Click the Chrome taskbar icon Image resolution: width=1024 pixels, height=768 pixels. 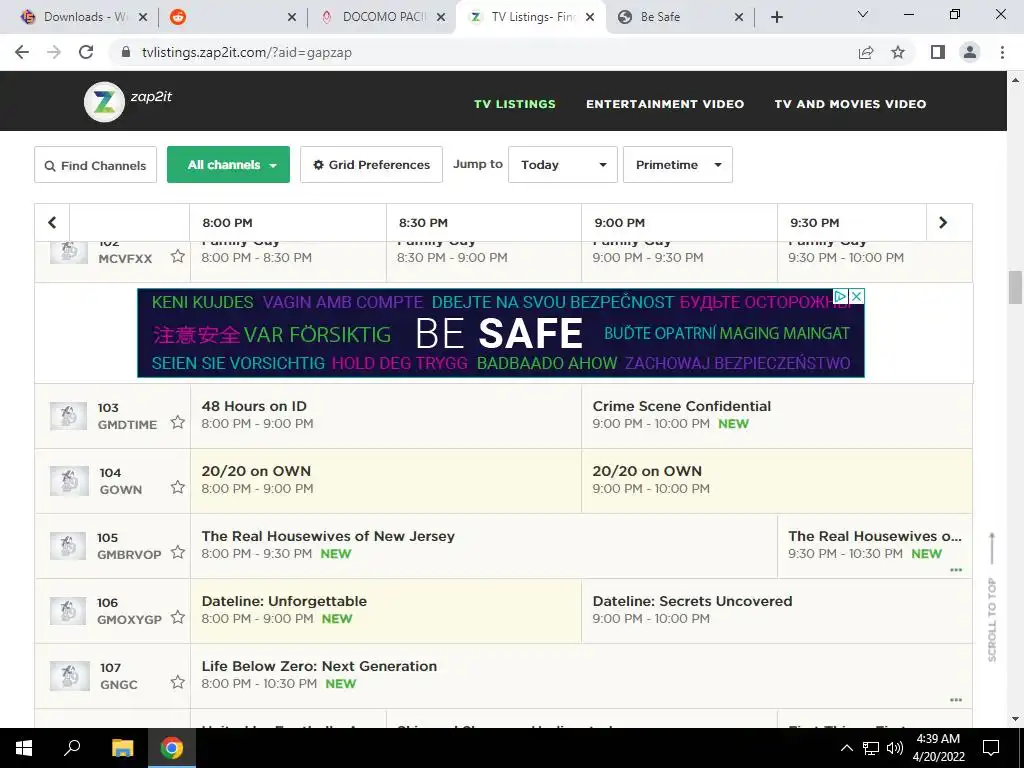click(172, 748)
